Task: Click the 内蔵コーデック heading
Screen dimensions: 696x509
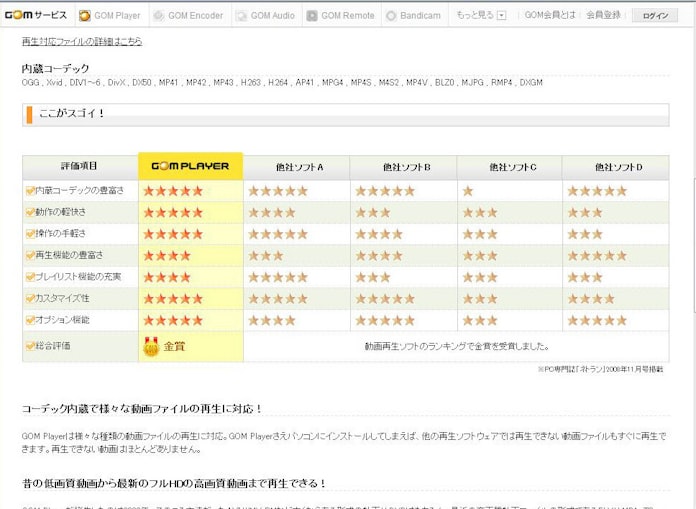Action: point(55,68)
